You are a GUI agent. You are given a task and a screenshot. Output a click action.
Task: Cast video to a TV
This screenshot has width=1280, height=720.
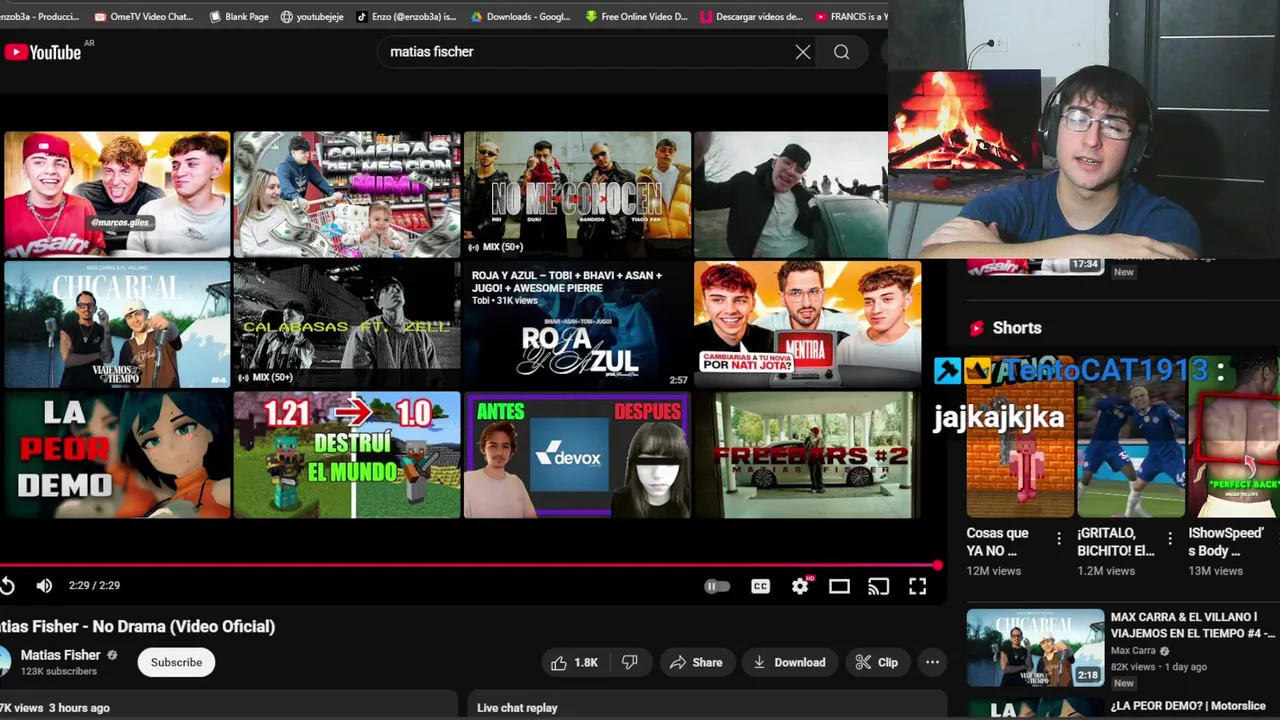pos(878,587)
